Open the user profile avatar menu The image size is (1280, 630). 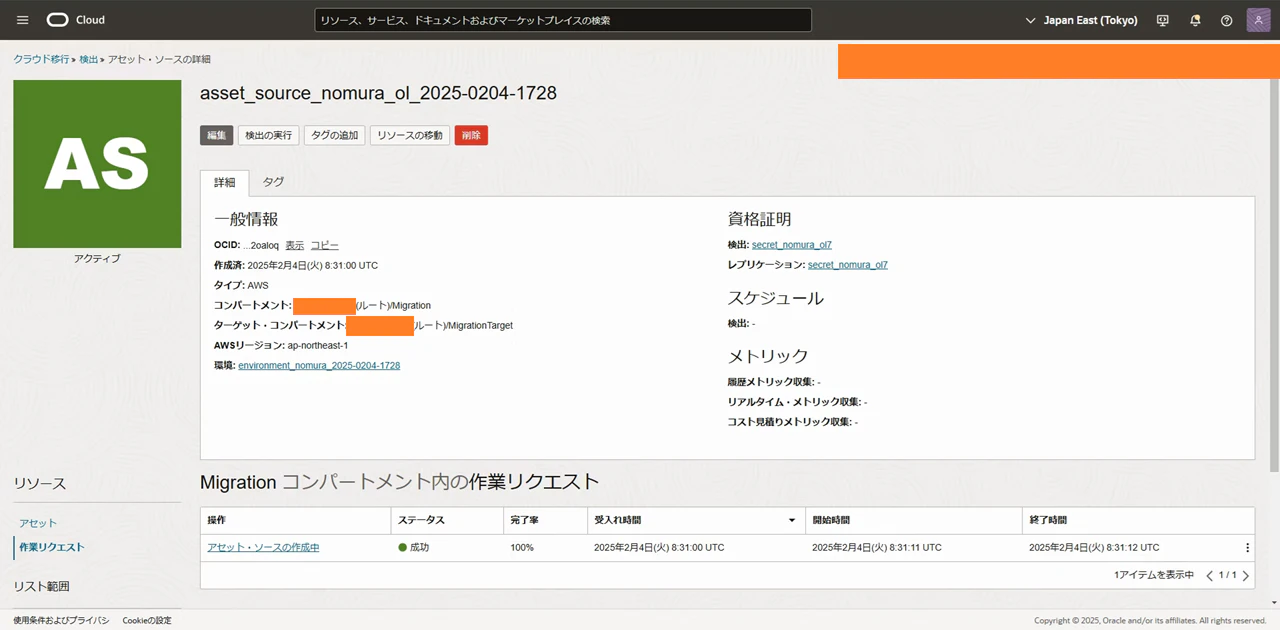1258,20
